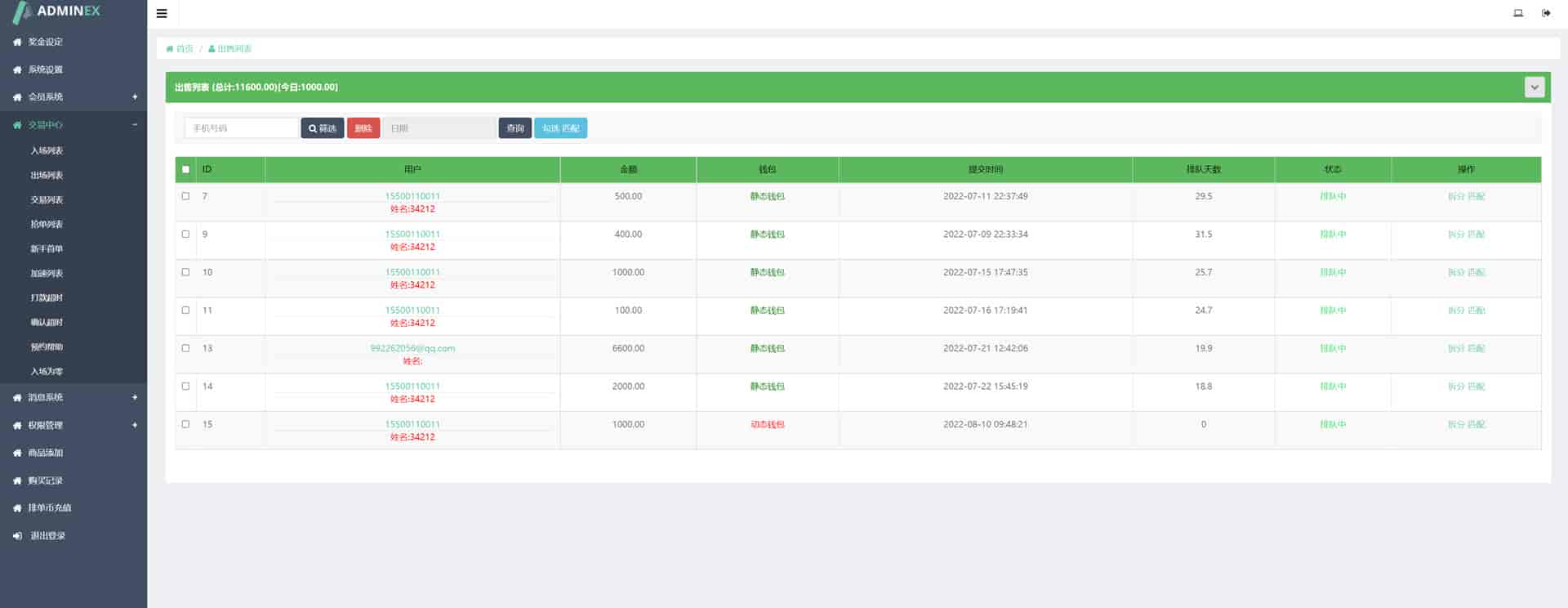Viewport: 1568px width, 608px height.
Task: Click the home icon beside 系统设置
Action: (17, 69)
